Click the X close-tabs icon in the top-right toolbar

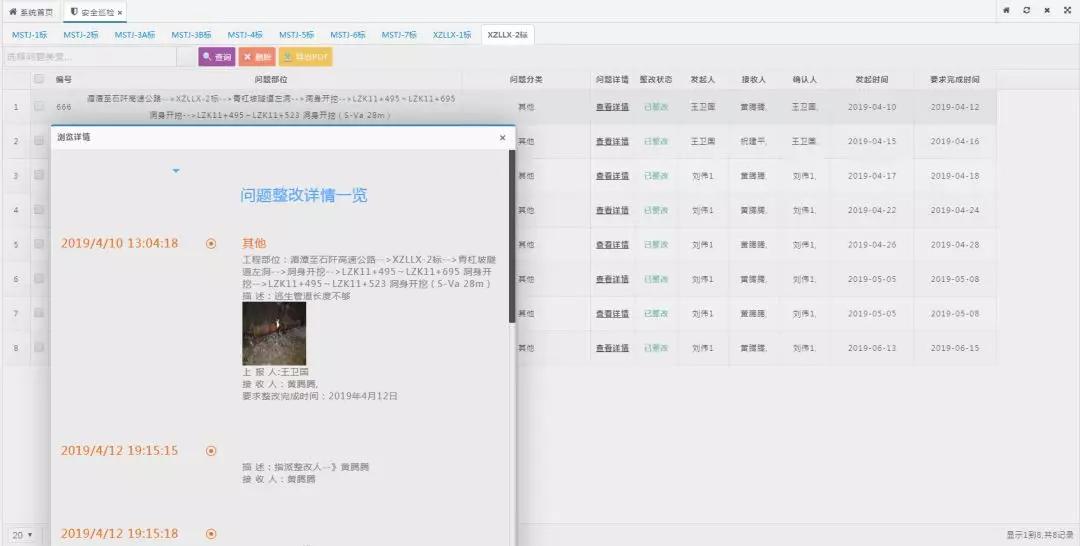[1047, 10]
